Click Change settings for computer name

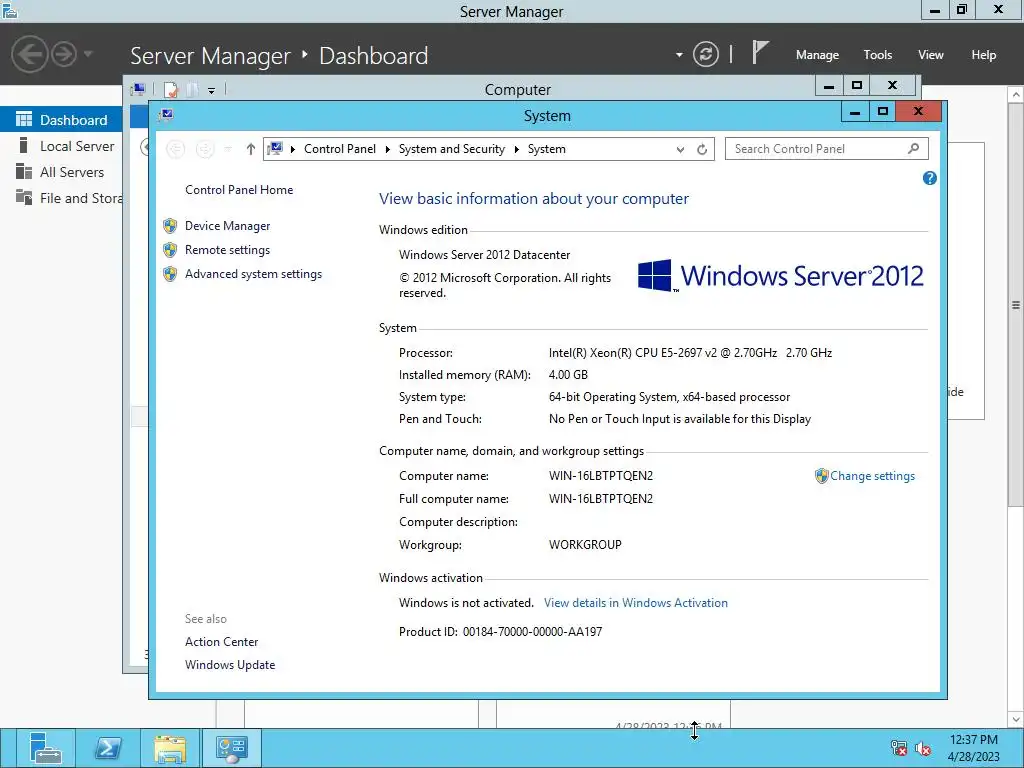click(872, 476)
